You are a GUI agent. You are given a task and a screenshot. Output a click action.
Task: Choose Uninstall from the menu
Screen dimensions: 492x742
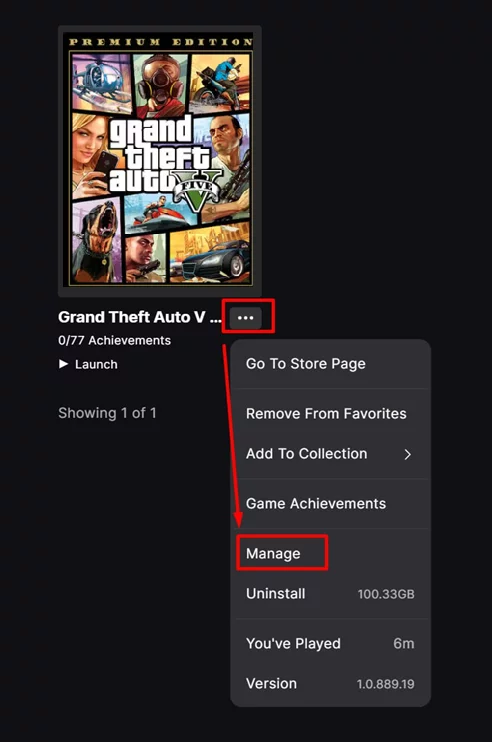pyautogui.click(x=331, y=593)
